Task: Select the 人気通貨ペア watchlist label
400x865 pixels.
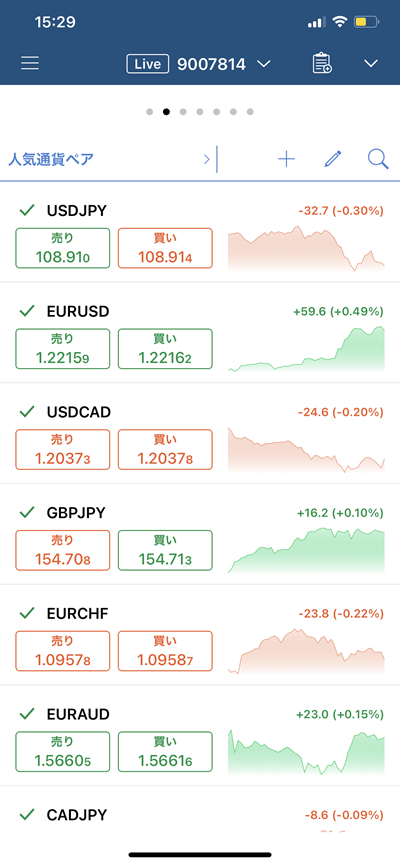Action: (x=51, y=159)
